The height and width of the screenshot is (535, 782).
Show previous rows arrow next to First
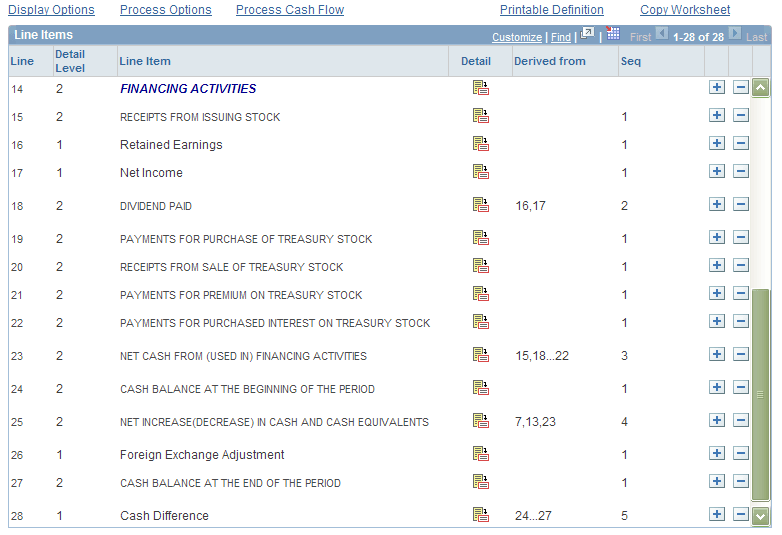coord(662,33)
